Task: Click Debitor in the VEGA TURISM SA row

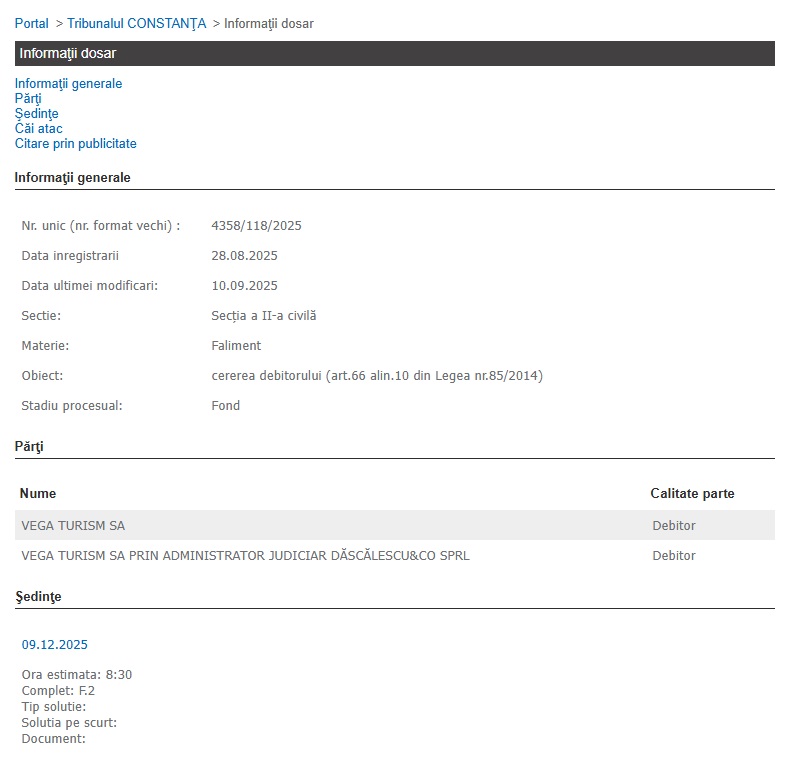Action: click(674, 526)
